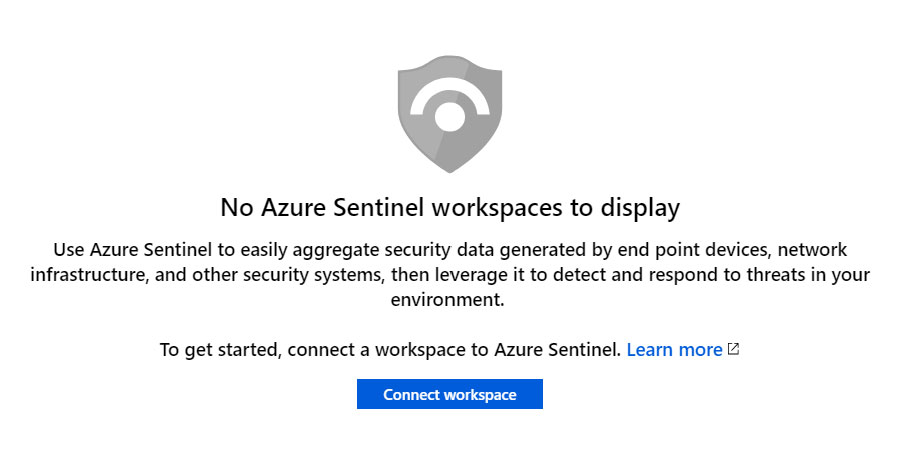Screen dimensions: 898x450
Task: Click the description line starting 'infrastructure, and other'
Action: click(x=450, y=275)
